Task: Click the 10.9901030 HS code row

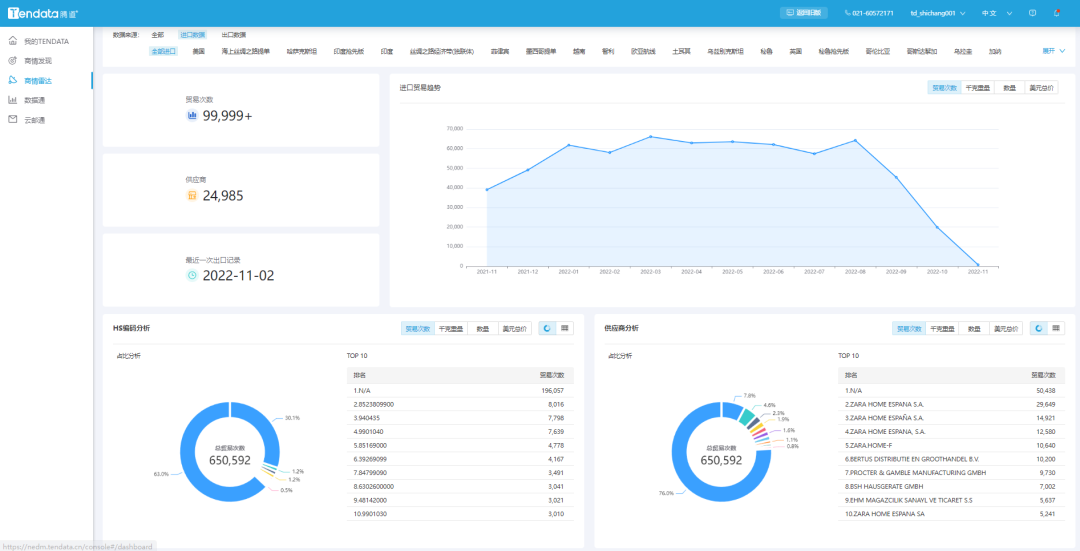Action: pyautogui.click(x=460, y=514)
